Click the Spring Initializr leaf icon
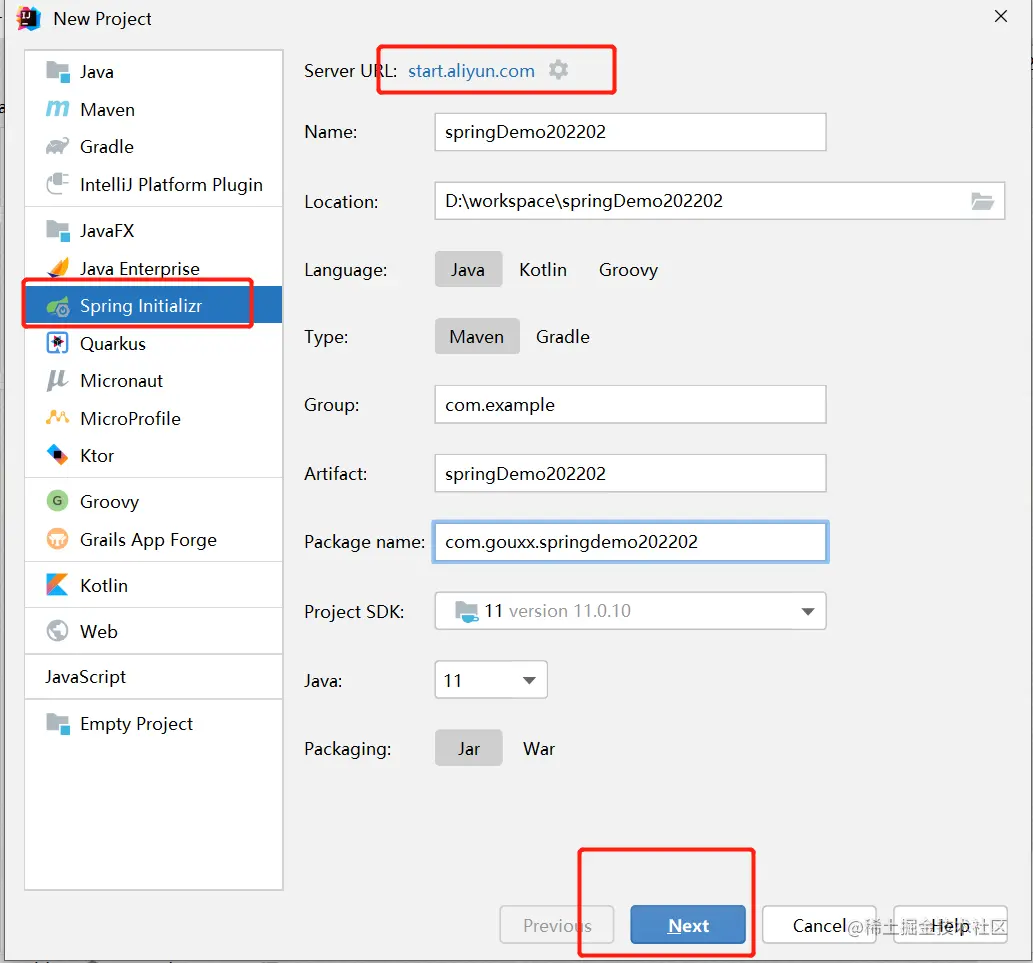 click(58, 306)
